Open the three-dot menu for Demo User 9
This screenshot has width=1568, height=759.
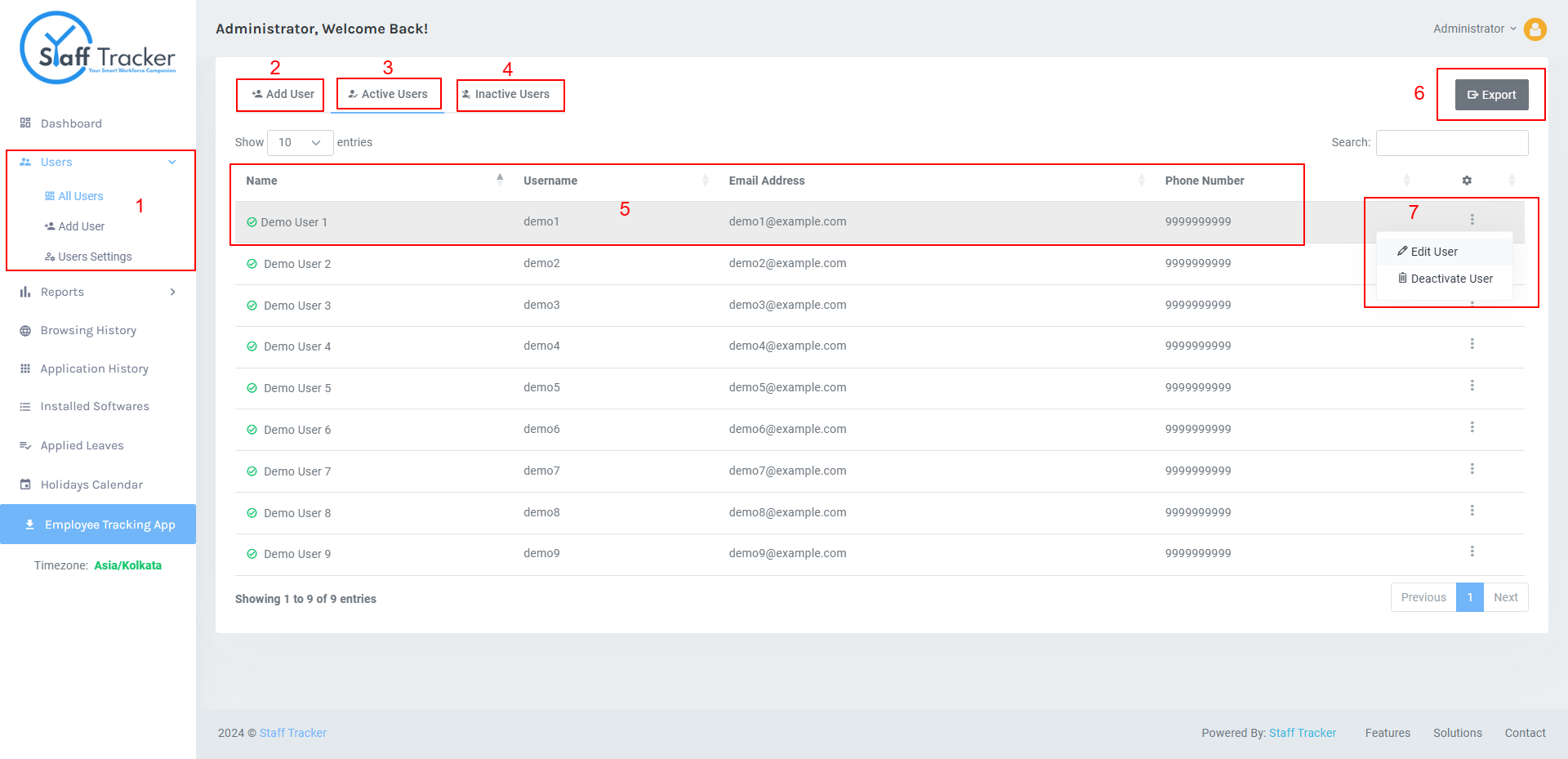point(1472,551)
